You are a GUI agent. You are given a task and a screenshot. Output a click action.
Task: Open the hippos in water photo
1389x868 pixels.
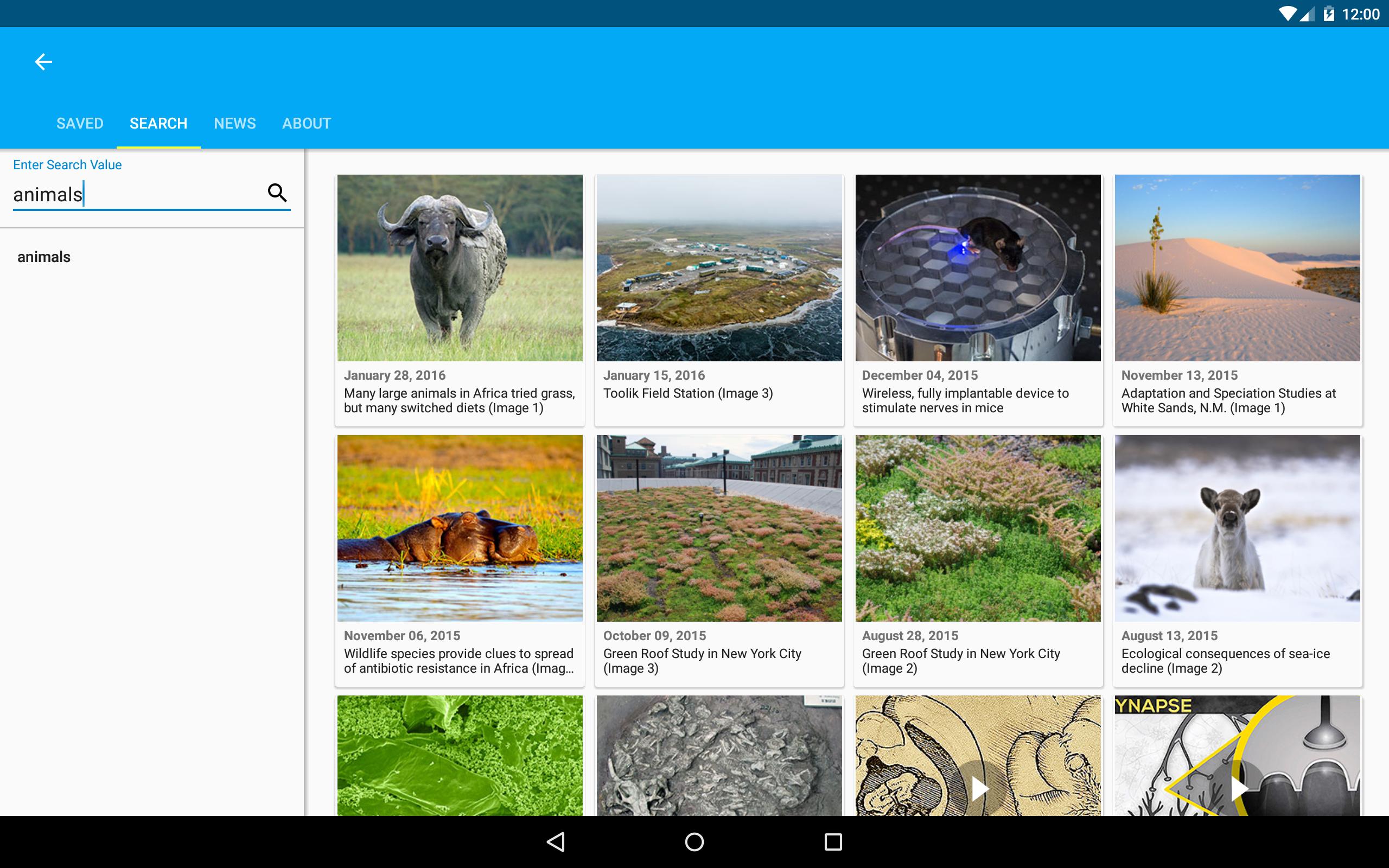coord(460,528)
